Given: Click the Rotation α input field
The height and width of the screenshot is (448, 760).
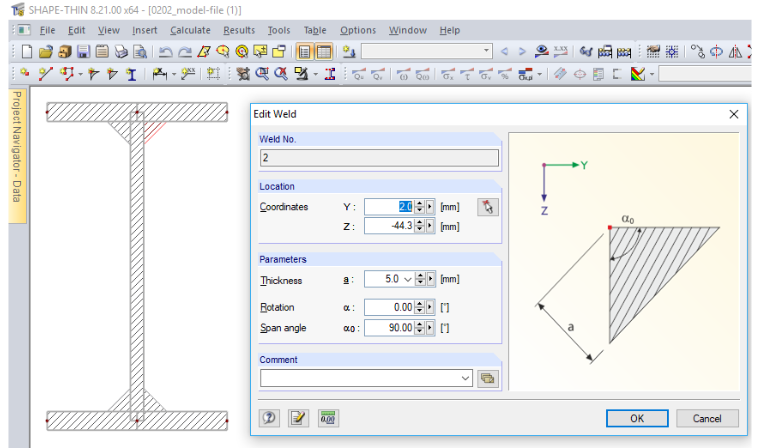Looking at the screenshot, I should click(389, 307).
